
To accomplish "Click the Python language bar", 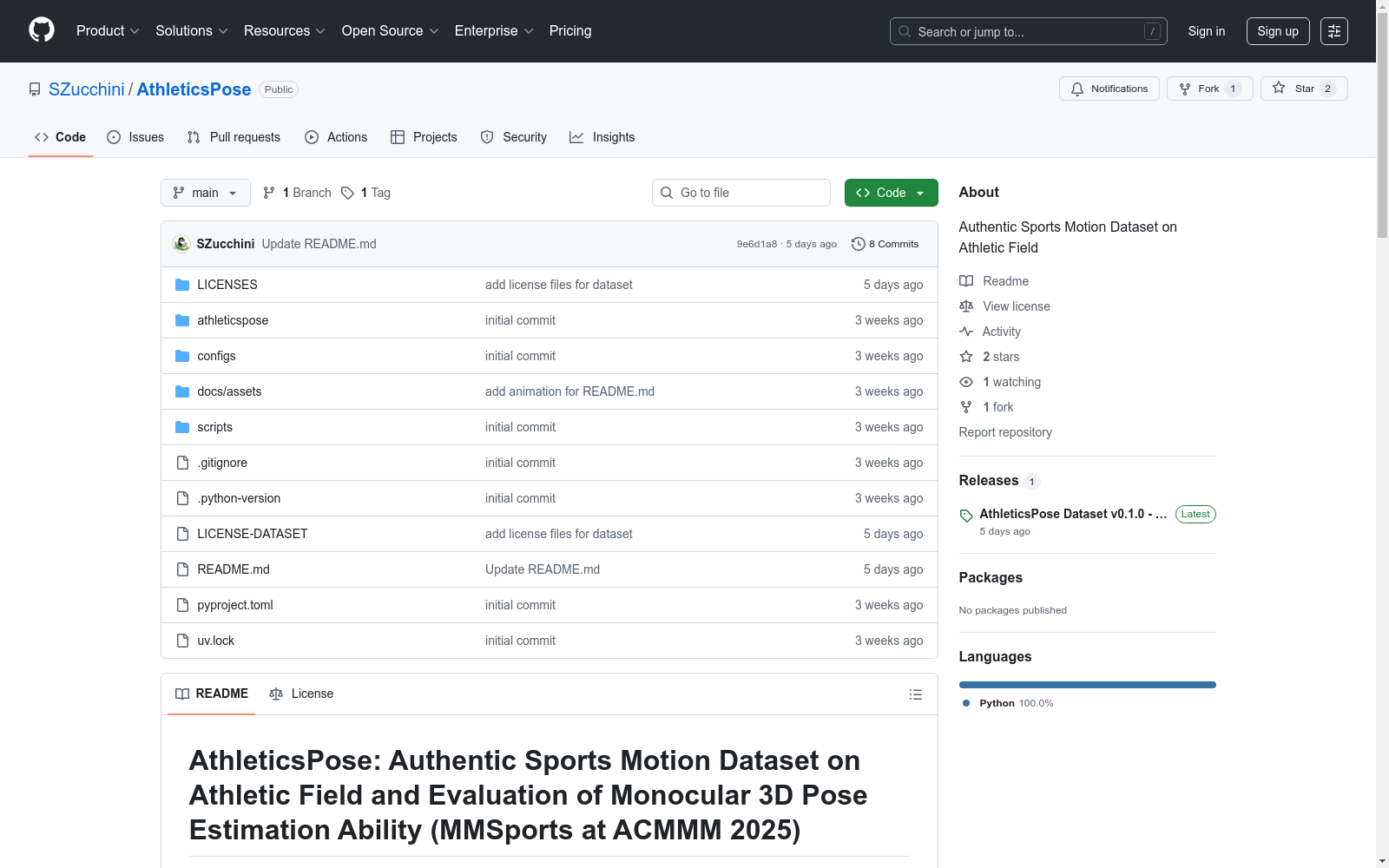I will click(x=1087, y=685).
